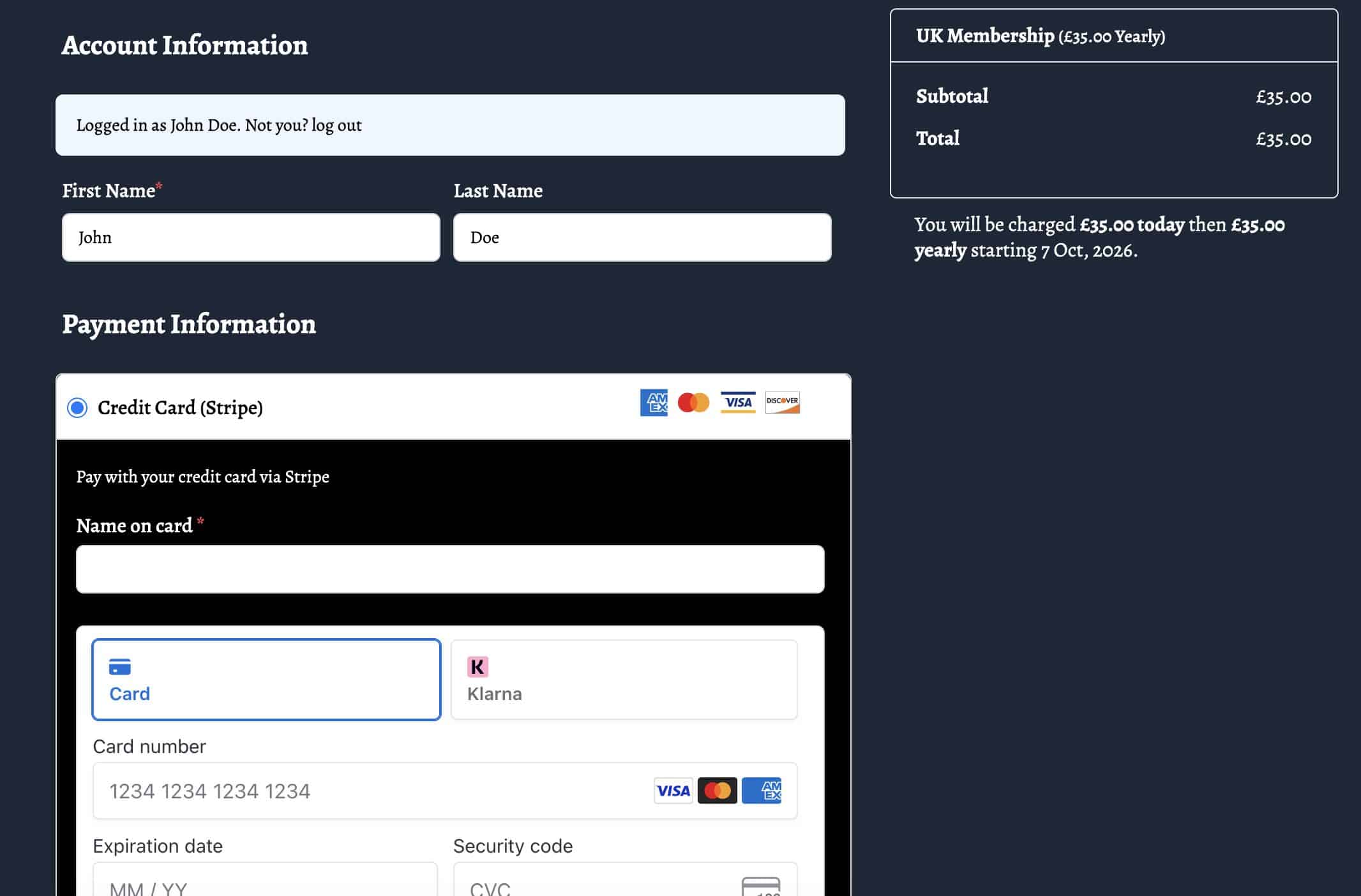
Task: Switch to the Klarna payment tab
Action: pyautogui.click(x=624, y=680)
